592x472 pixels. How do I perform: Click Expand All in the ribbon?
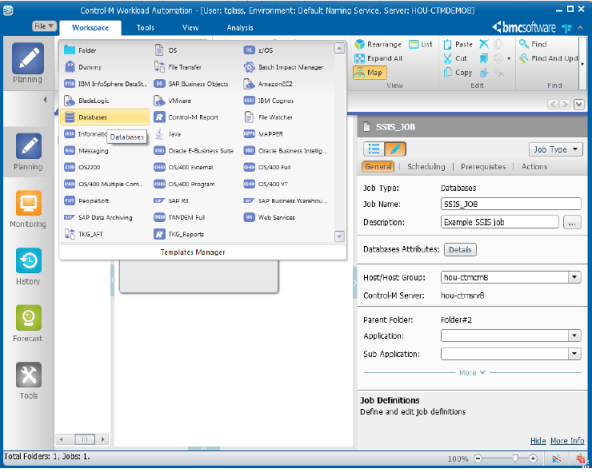click(378, 59)
